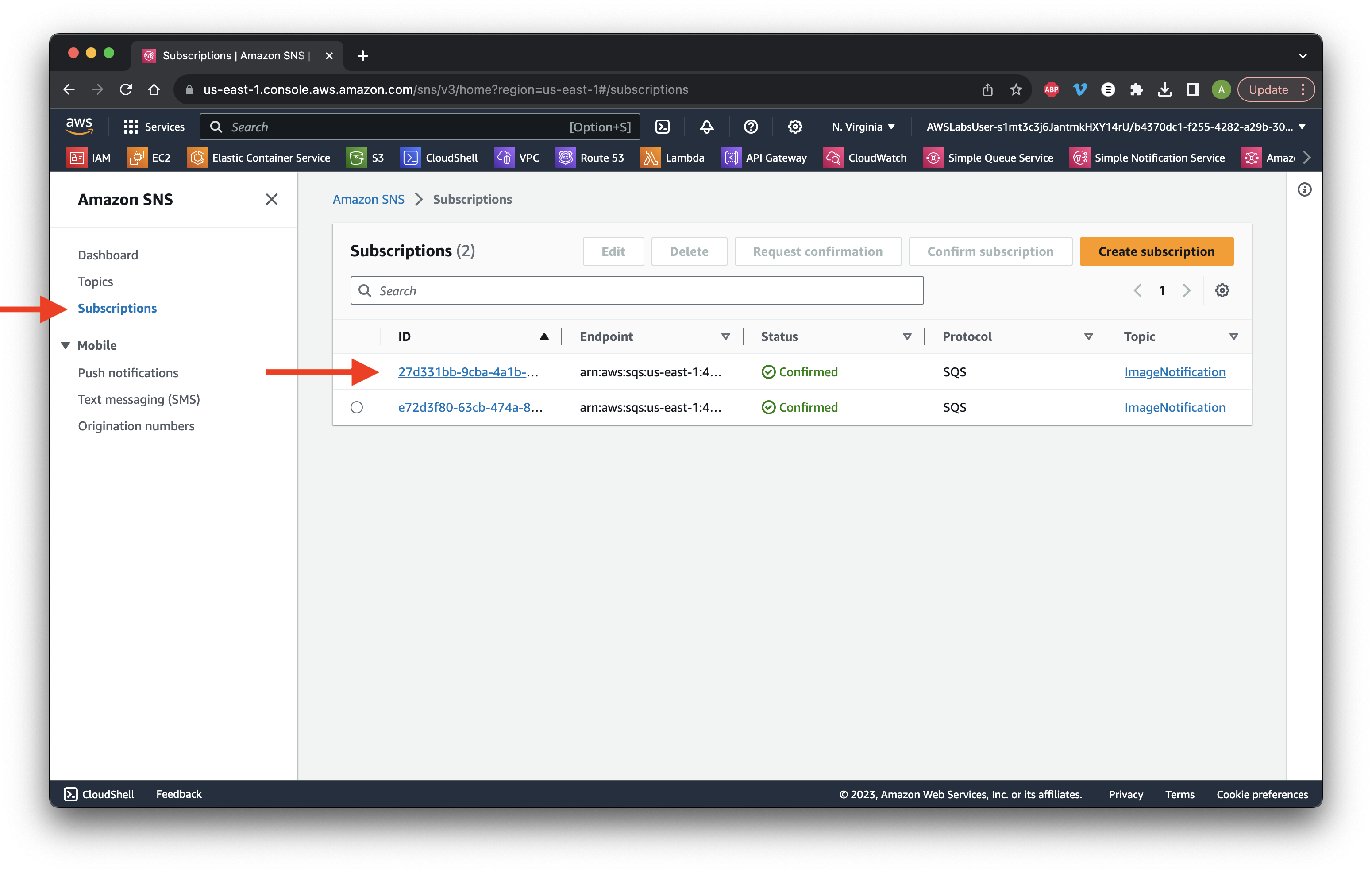
Task: Focus the subscriptions search field
Action: click(636, 290)
